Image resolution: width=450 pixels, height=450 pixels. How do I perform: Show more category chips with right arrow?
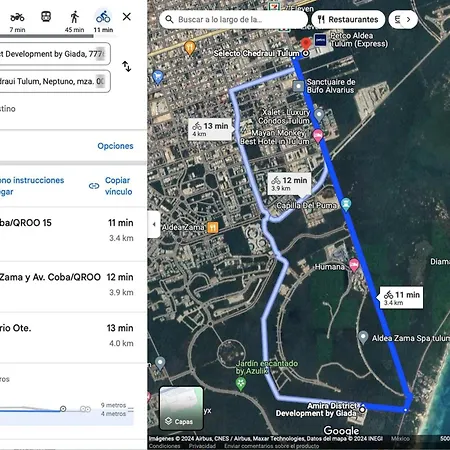408,19
